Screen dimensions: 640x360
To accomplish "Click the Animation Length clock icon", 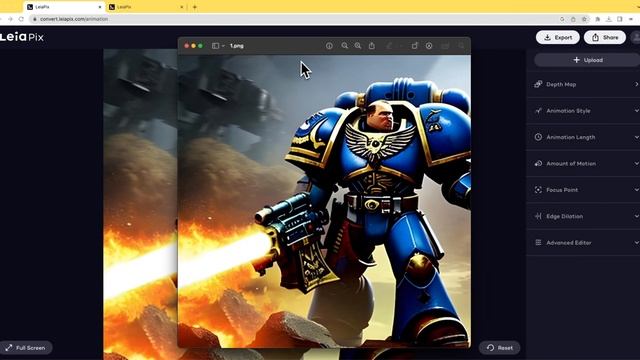I will tap(538, 137).
